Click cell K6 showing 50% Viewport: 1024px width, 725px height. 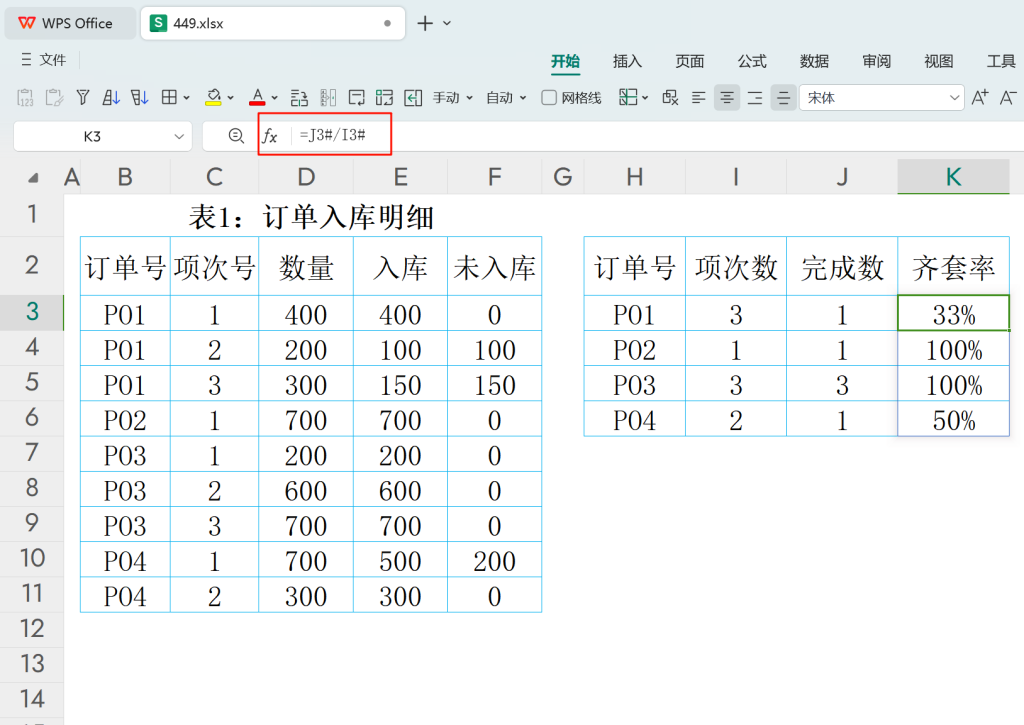(953, 419)
